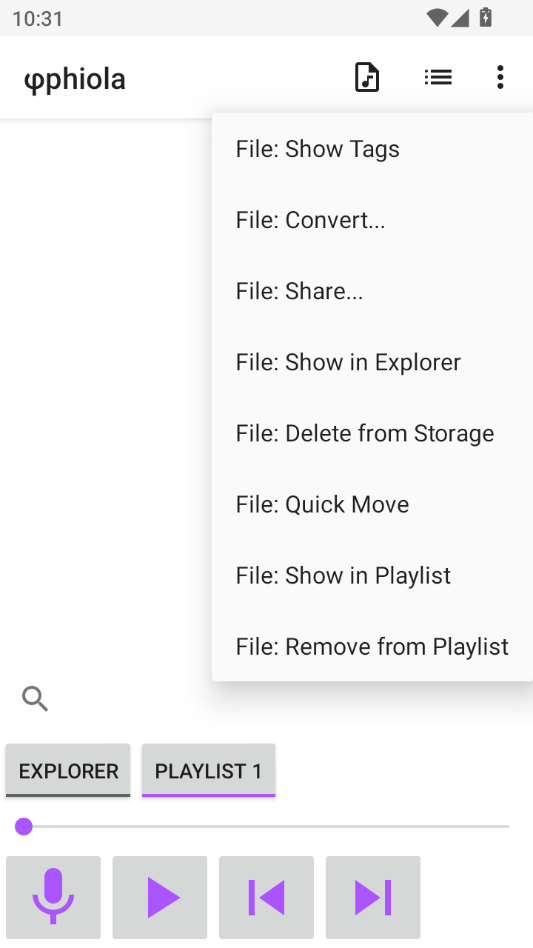Skip to the next track
533x948 pixels.
pyautogui.click(x=373, y=897)
